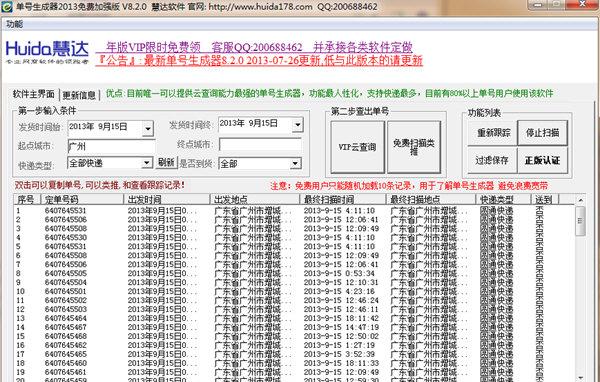Sort by the 送到 column header
The height and width of the screenshot is (382, 600).
point(545,199)
